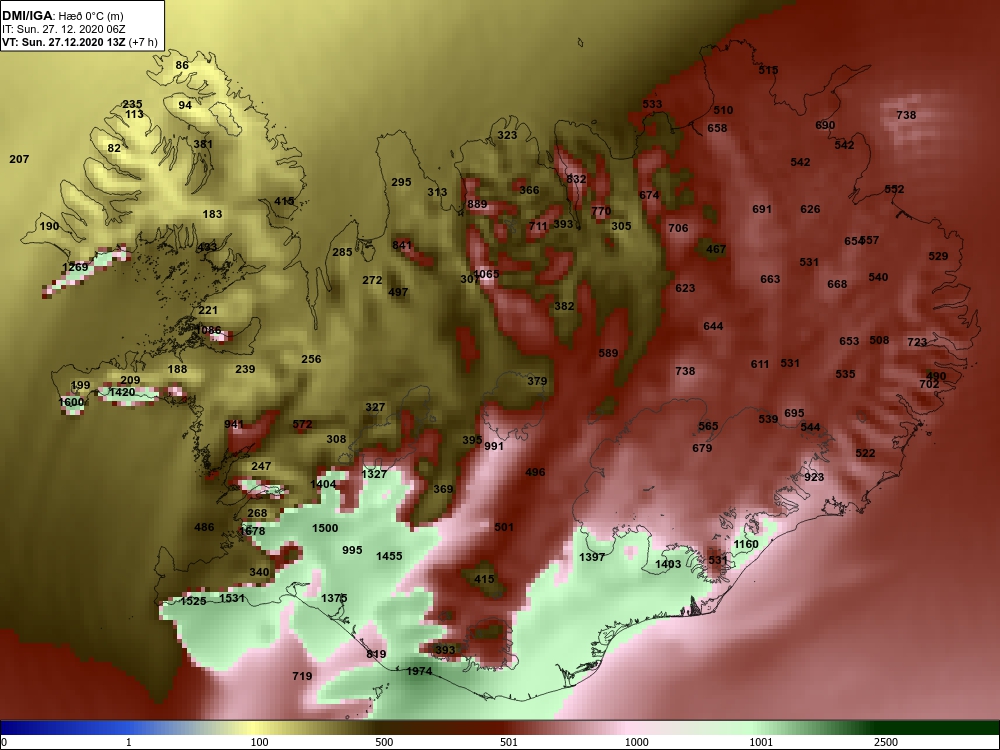Viewport: 1000px width, 750px height.
Task: Click the 256 value on the map
Action: [311, 359]
